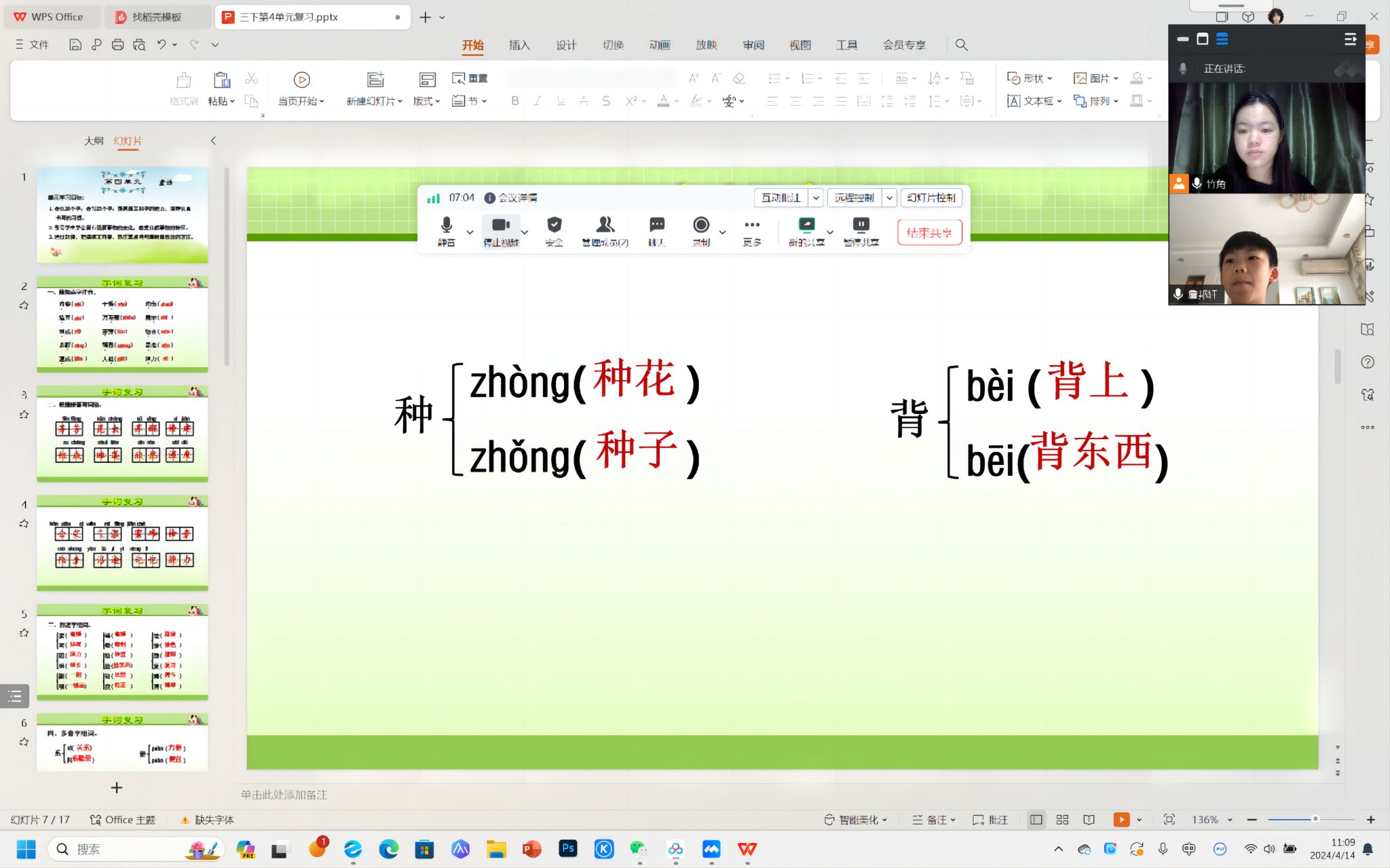Stop video in meeting toolbar
The image size is (1390, 868).
501,231
